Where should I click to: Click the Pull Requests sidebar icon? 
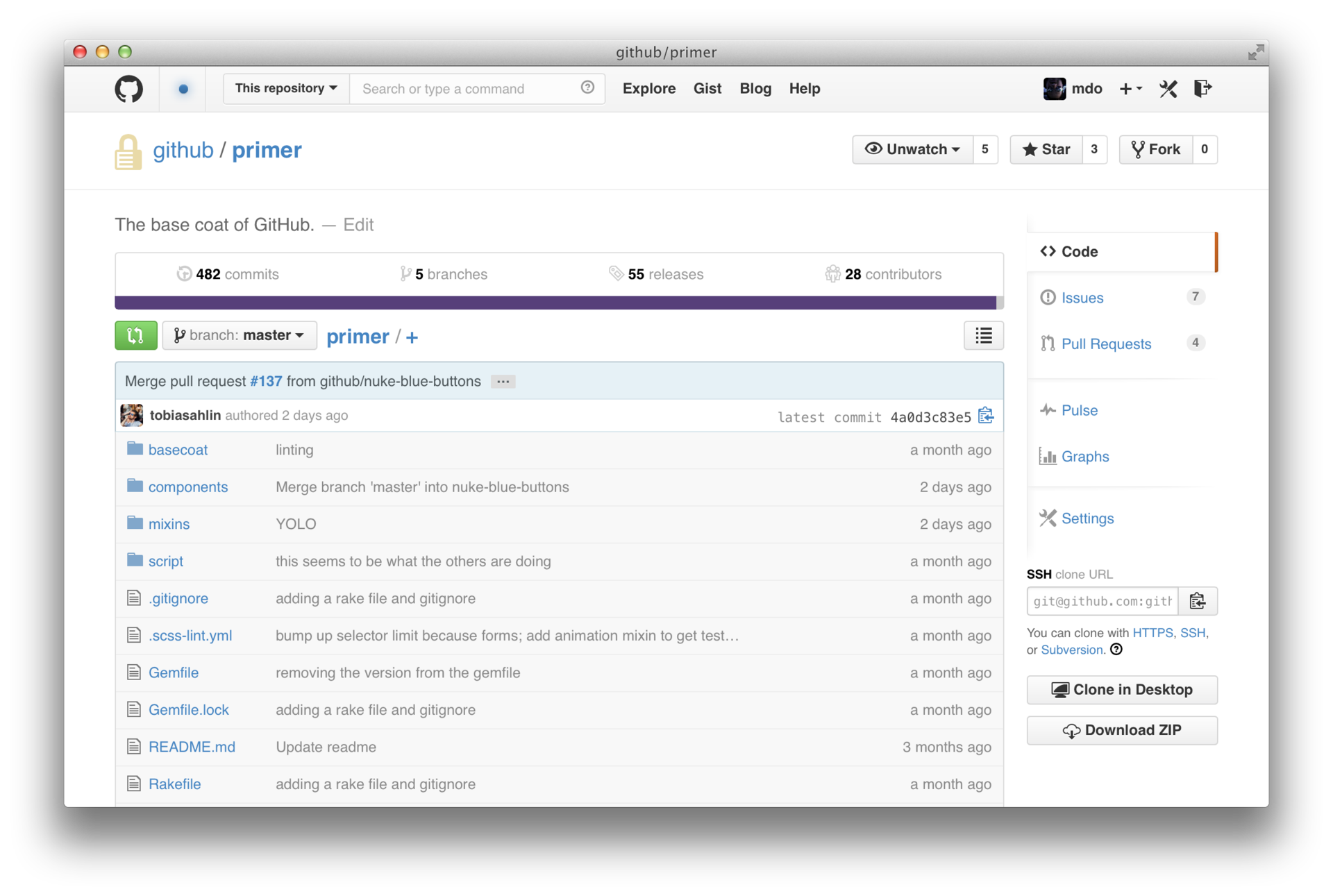(x=1046, y=343)
